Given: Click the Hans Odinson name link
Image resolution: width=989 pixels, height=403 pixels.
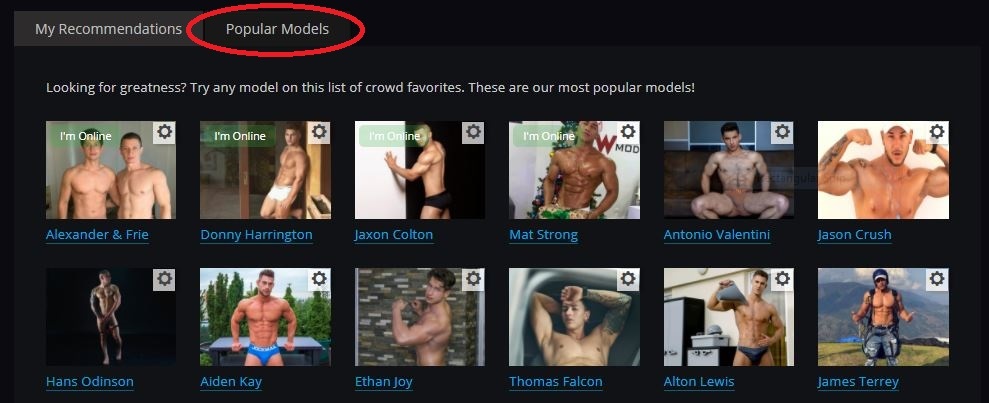Looking at the screenshot, I should [90, 382].
